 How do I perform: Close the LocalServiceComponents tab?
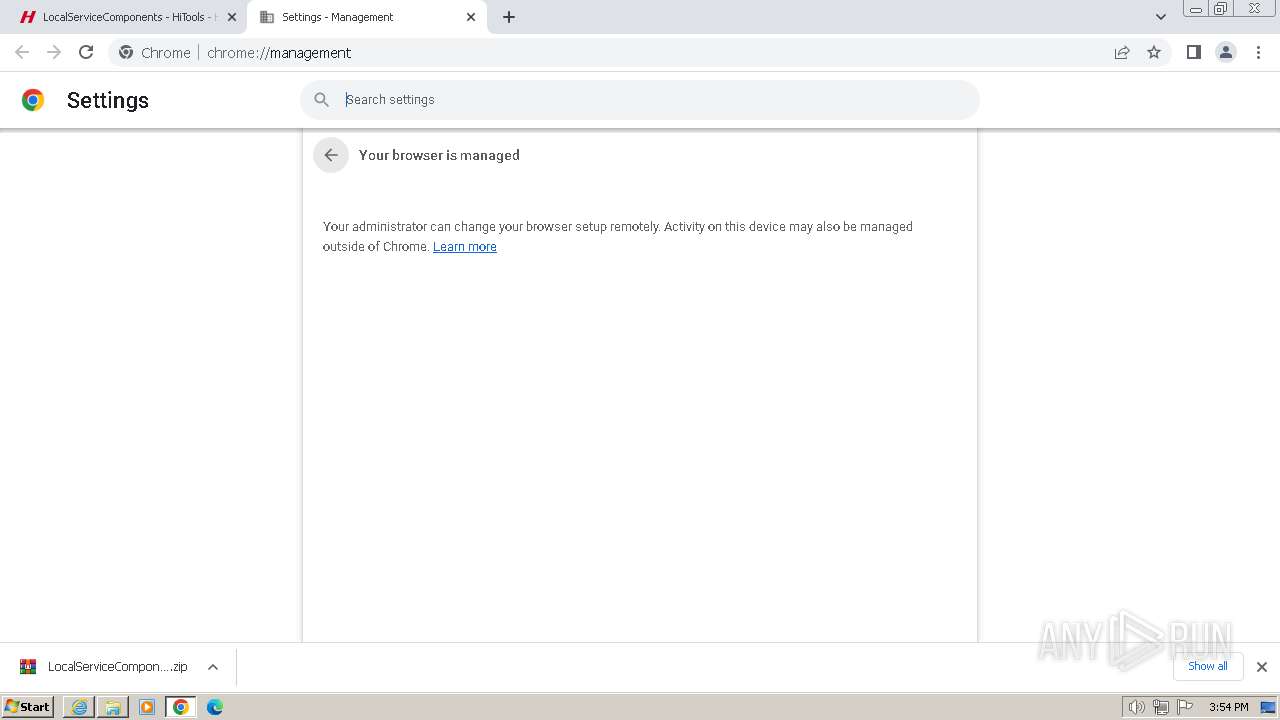click(x=232, y=17)
